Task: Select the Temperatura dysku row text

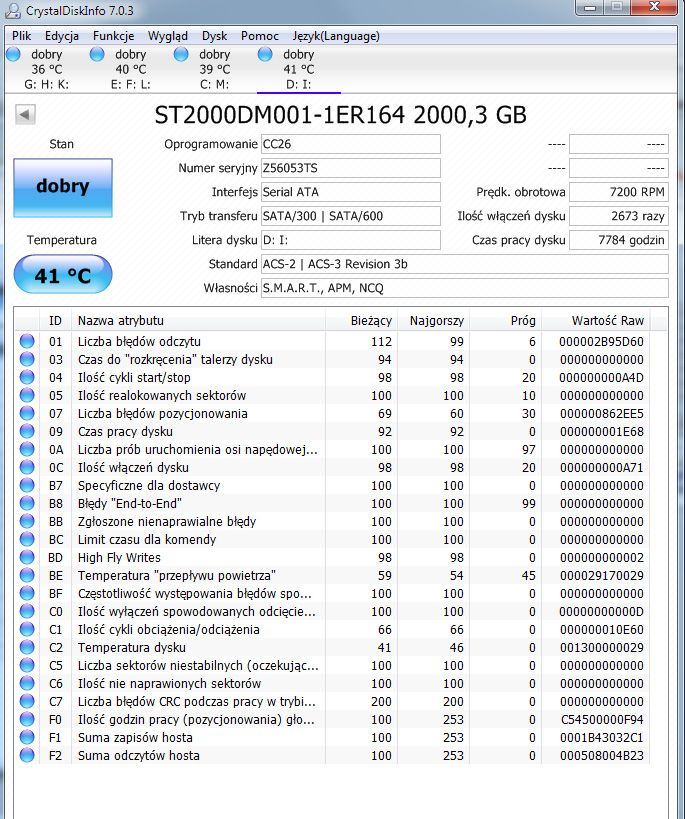Action: 132,648
